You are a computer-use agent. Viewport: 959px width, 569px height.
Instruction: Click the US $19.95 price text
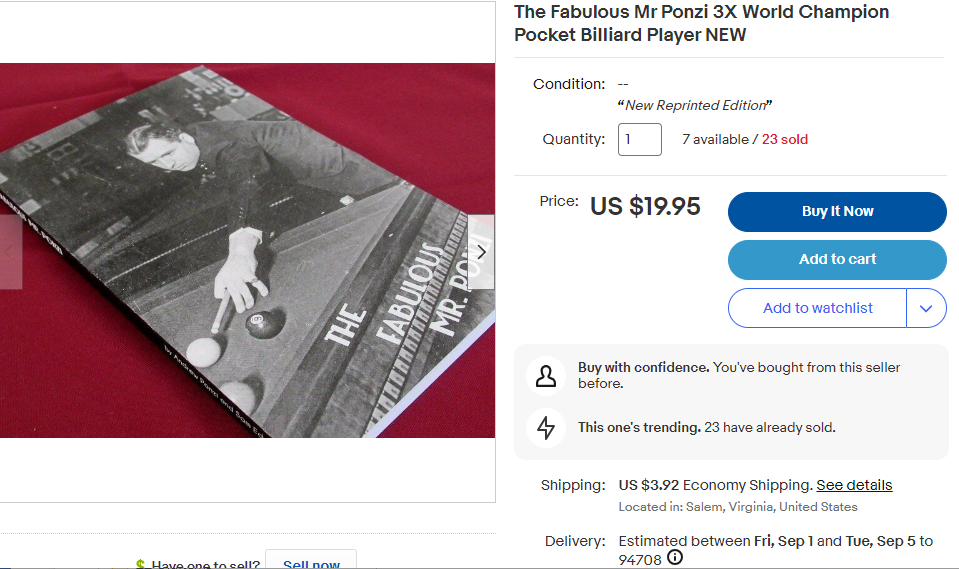[645, 206]
